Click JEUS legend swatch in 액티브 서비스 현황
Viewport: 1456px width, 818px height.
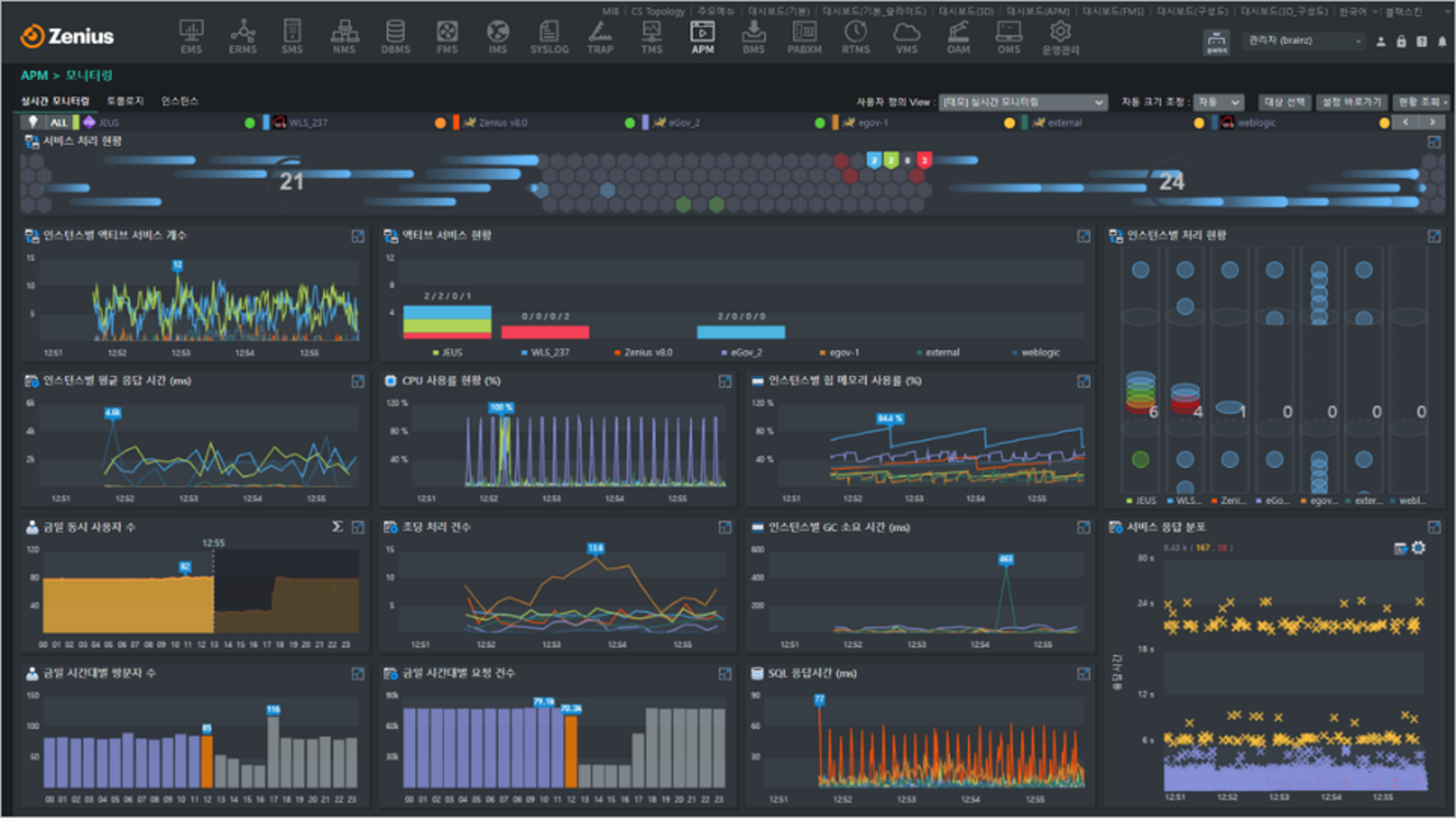tap(436, 353)
